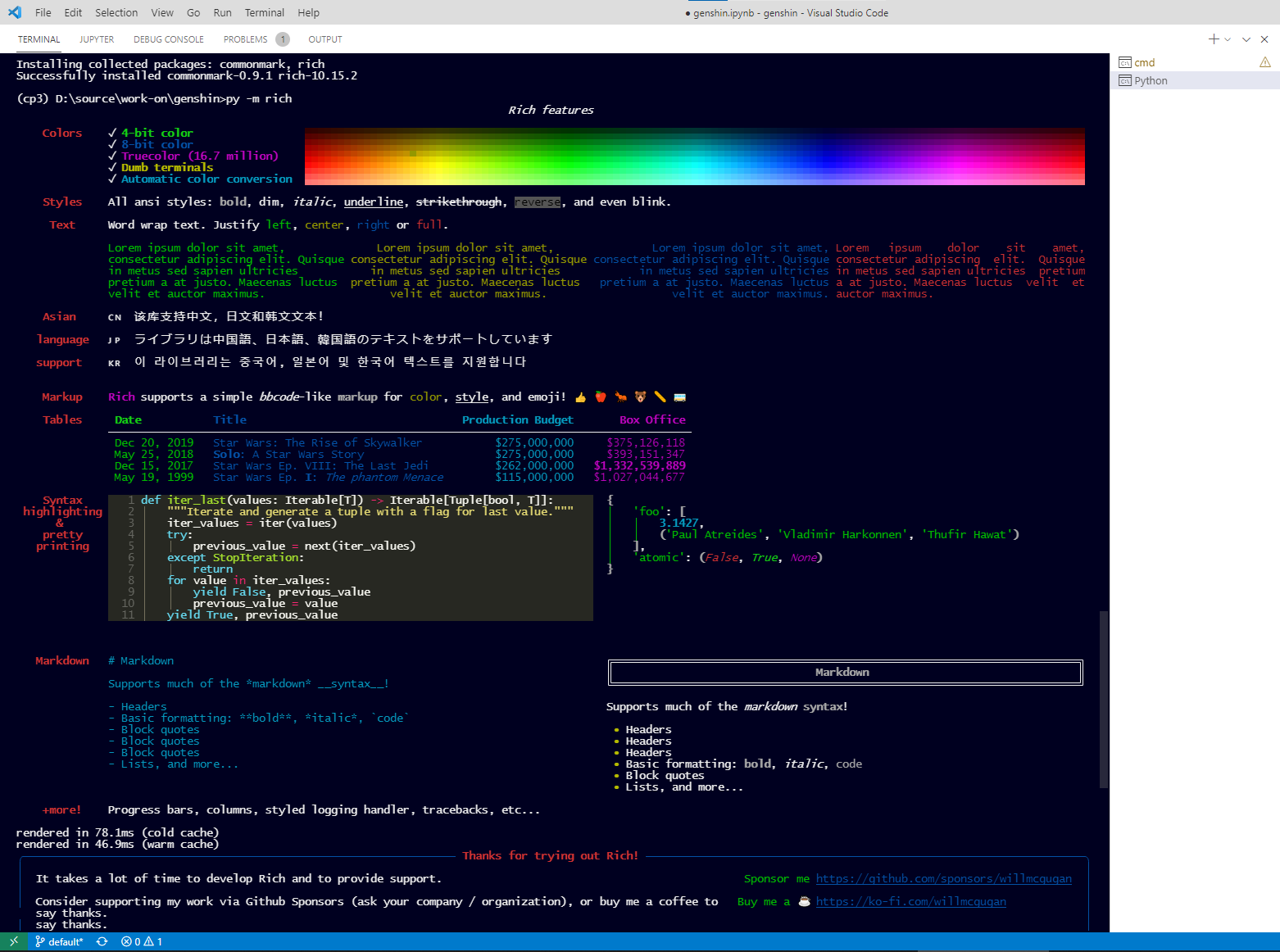The width and height of the screenshot is (1280, 952).
Task: Collapse the panel with chevron icon
Action: (x=1246, y=39)
